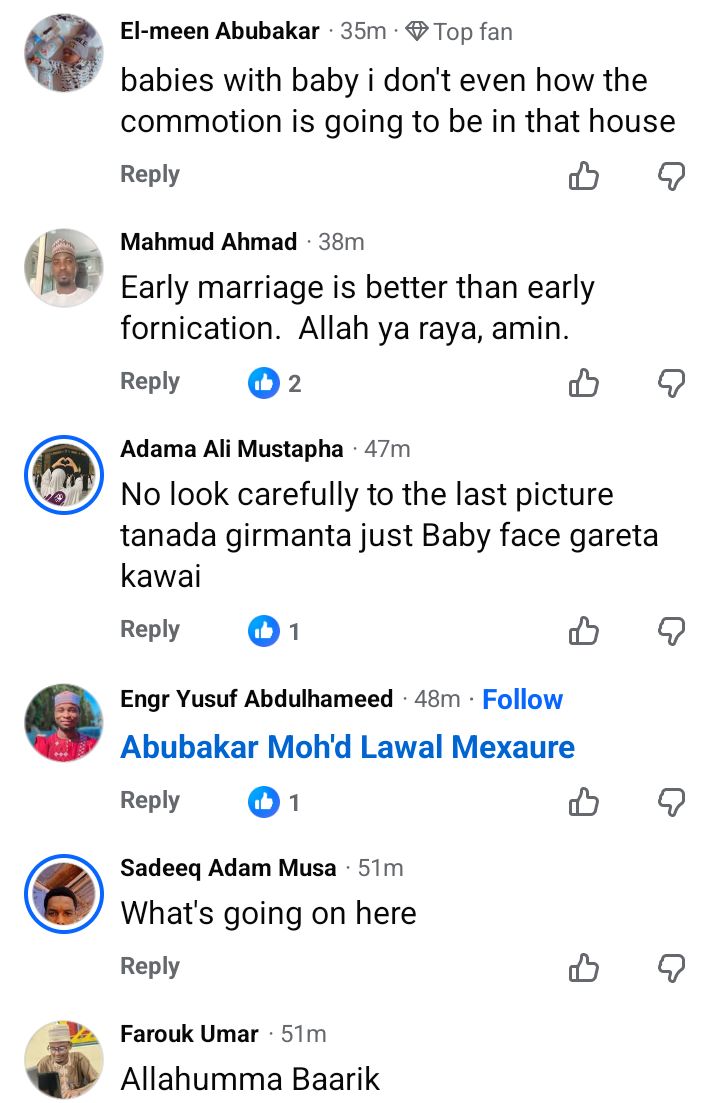Reply to El-meen Abubakar's comment
Screen dimensions: 720x1103
(x=150, y=174)
